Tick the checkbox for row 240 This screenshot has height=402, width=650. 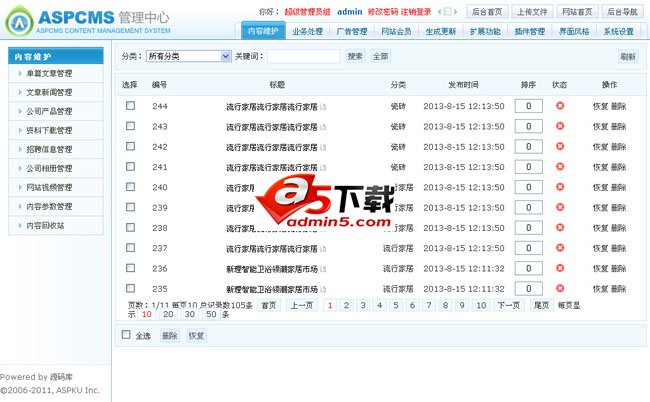click(130, 186)
